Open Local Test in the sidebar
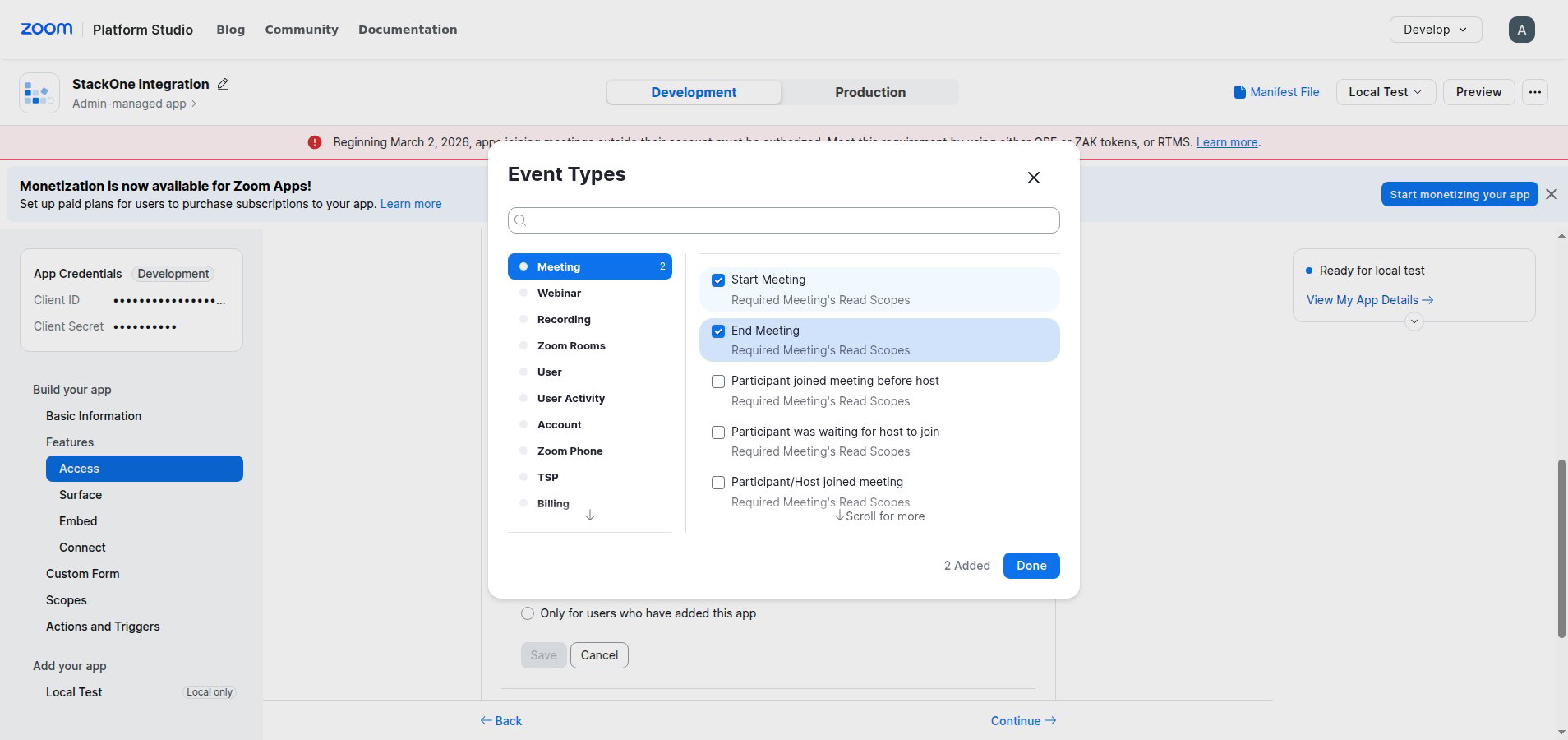The height and width of the screenshot is (740, 1568). click(x=74, y=692)
